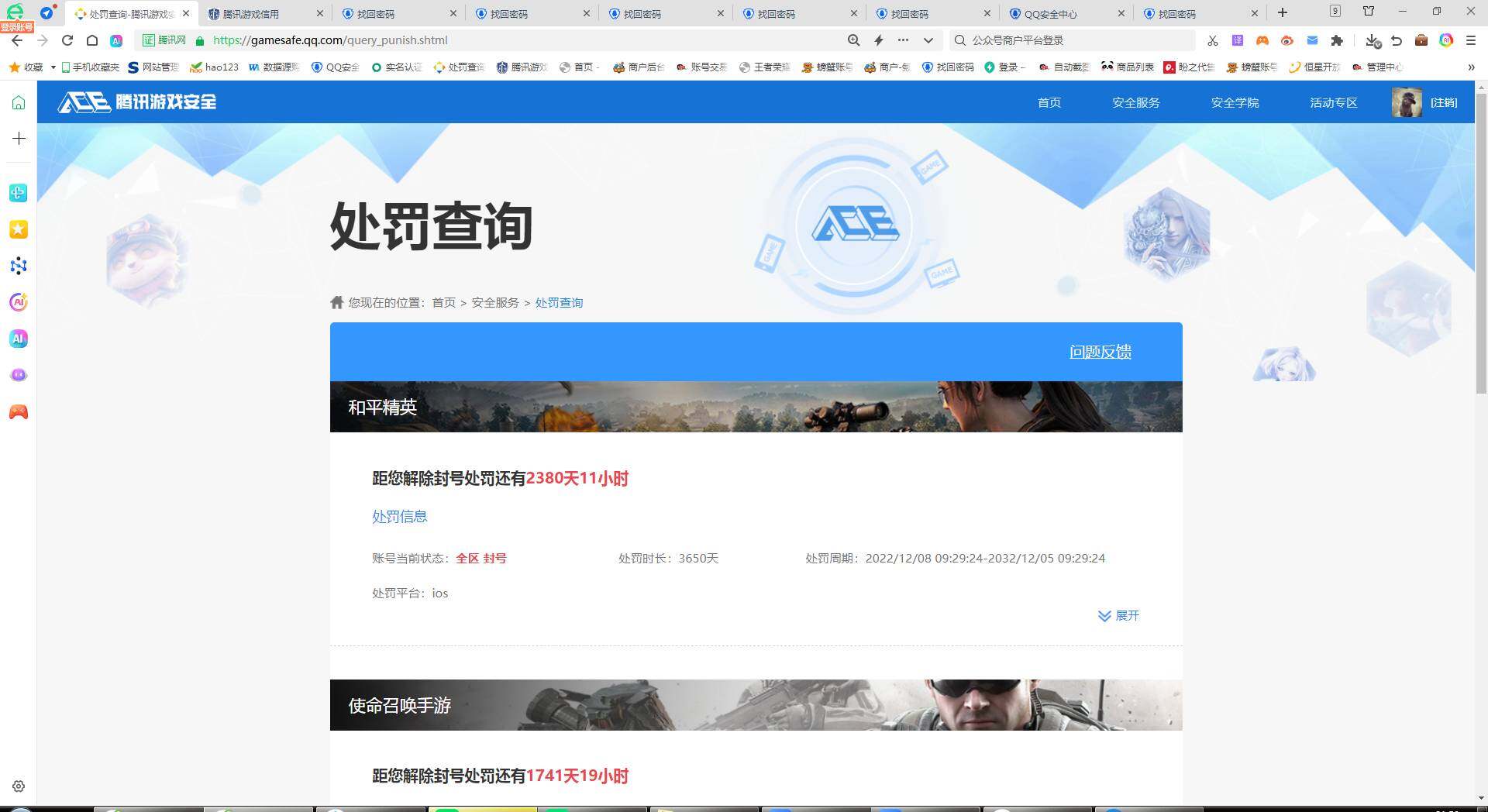Close the 处罚查询 tab
The image size is (1488, 812).
(186, 13)
